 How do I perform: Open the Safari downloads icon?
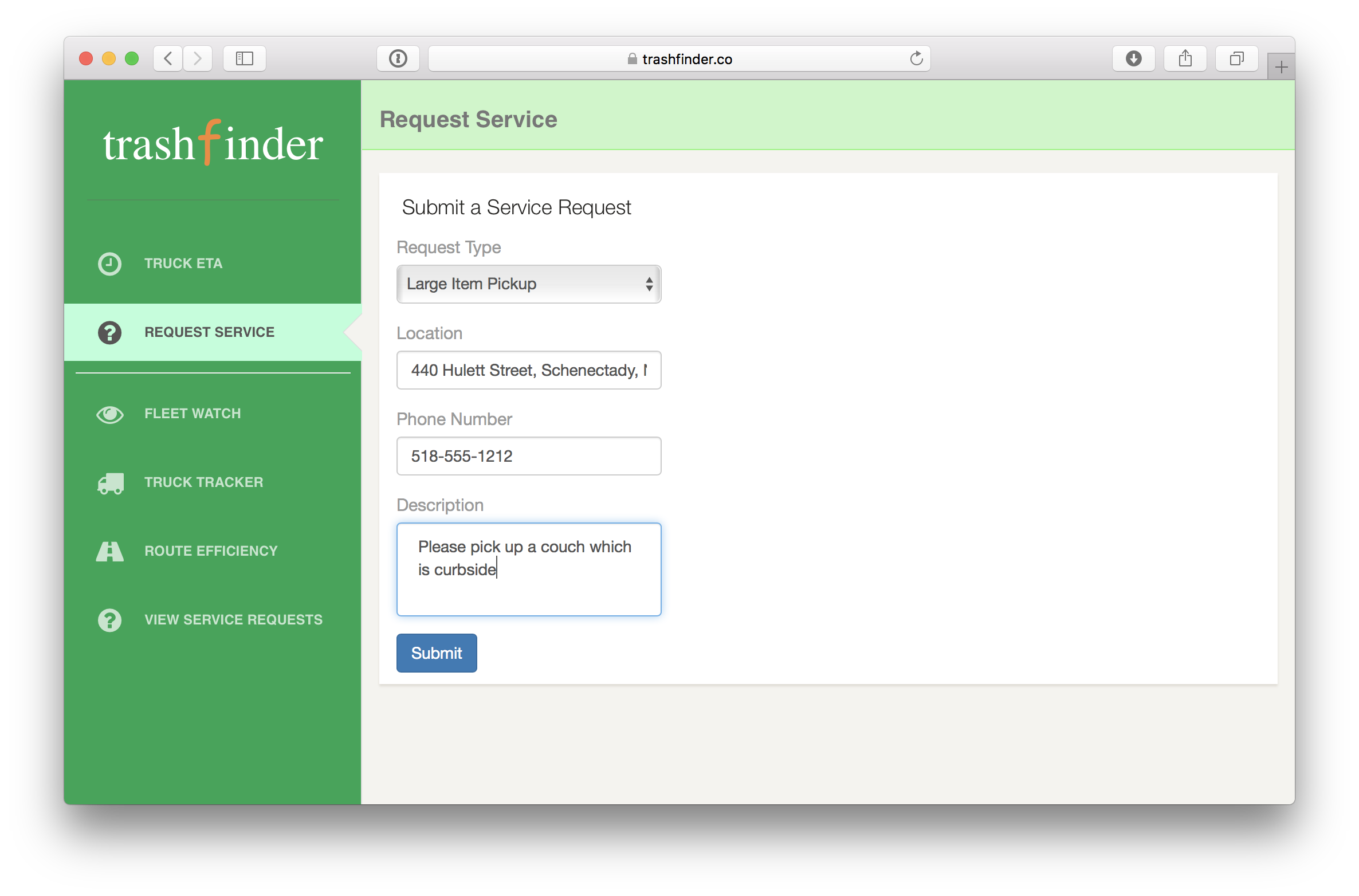[1133, 58]
